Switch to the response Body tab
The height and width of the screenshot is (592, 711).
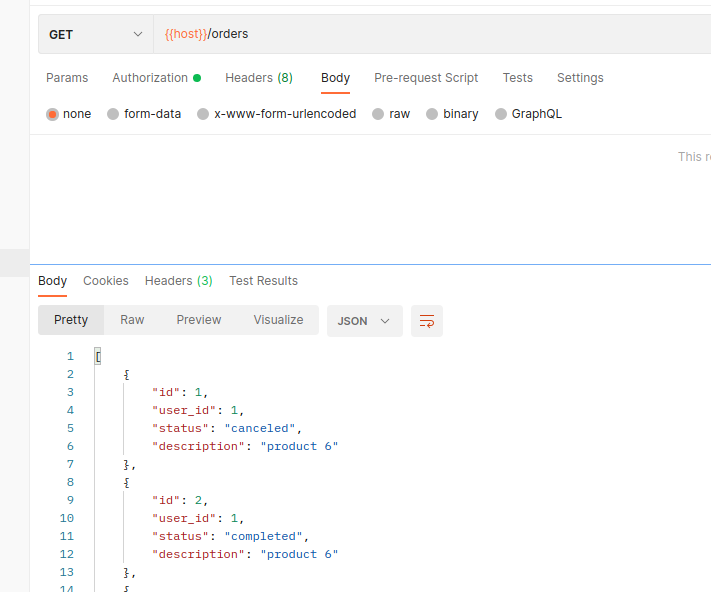click(53, 281)
